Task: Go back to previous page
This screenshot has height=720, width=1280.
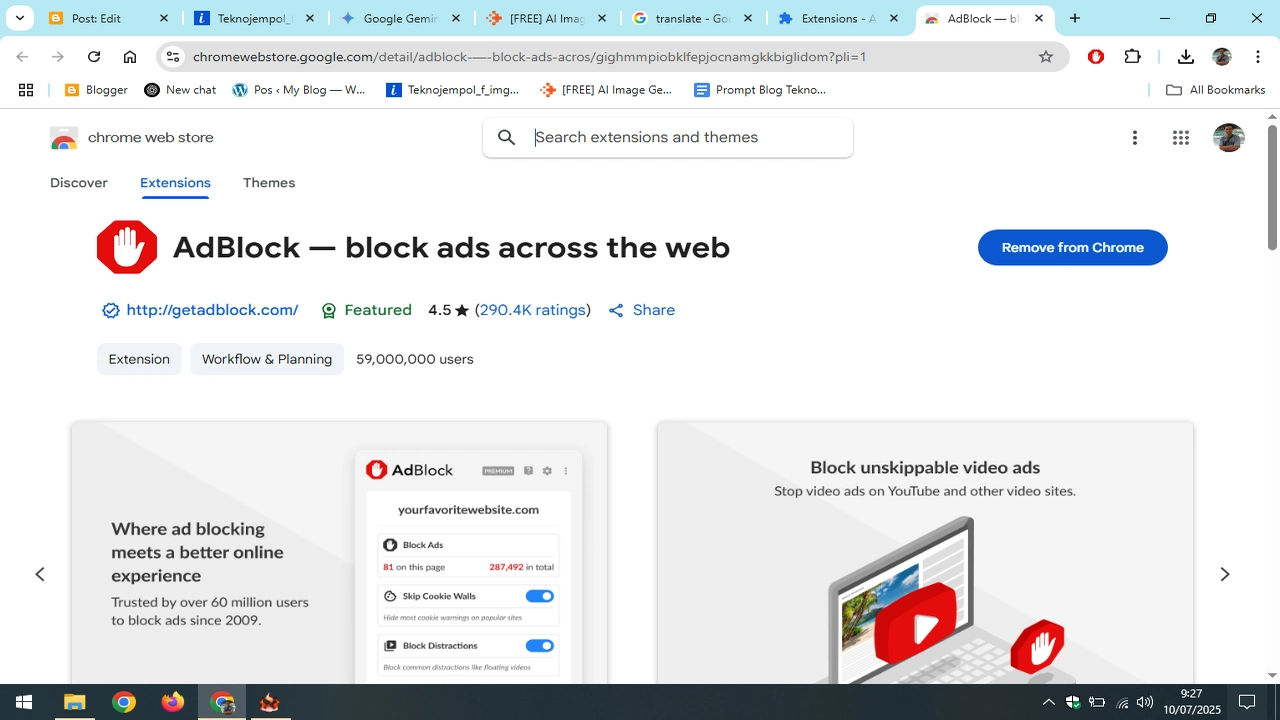Action: click(x=23, y=57)
